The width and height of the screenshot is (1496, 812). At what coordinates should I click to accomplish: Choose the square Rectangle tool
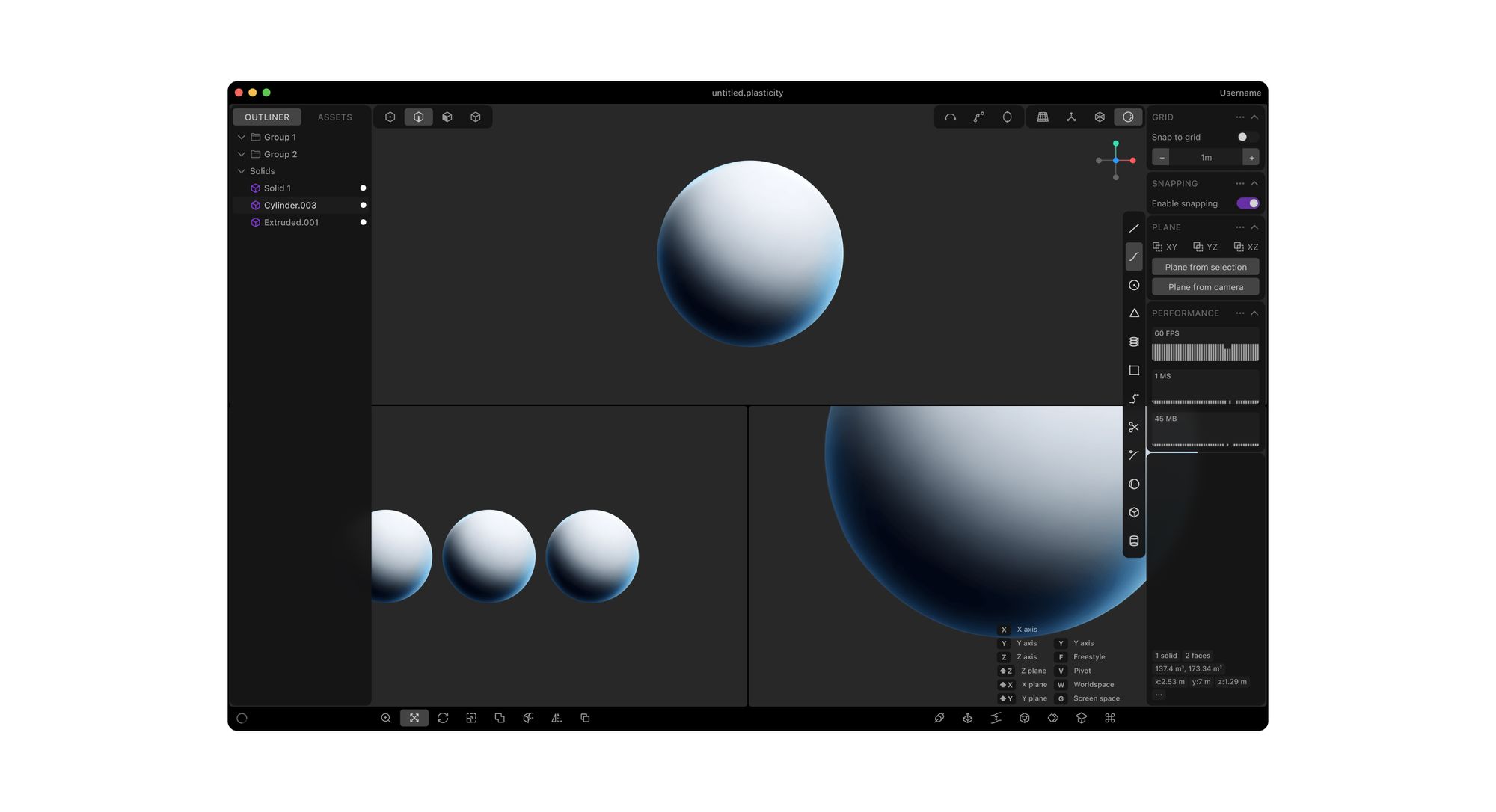[1134, 370]
